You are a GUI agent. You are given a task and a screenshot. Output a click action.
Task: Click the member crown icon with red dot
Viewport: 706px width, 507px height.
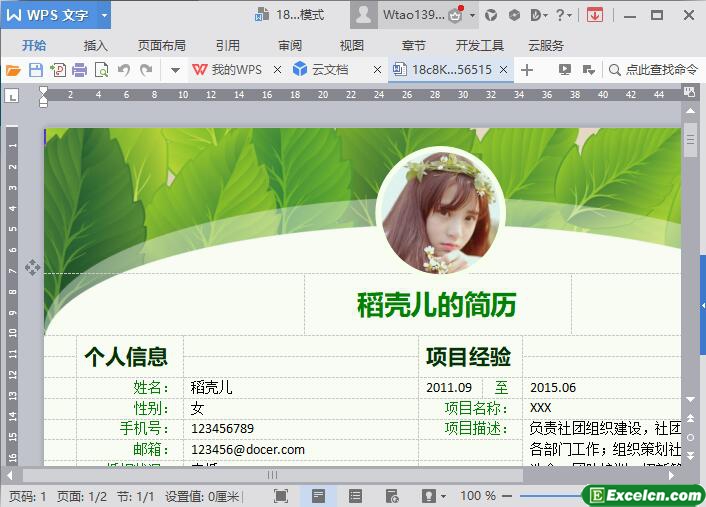point(456,15)
